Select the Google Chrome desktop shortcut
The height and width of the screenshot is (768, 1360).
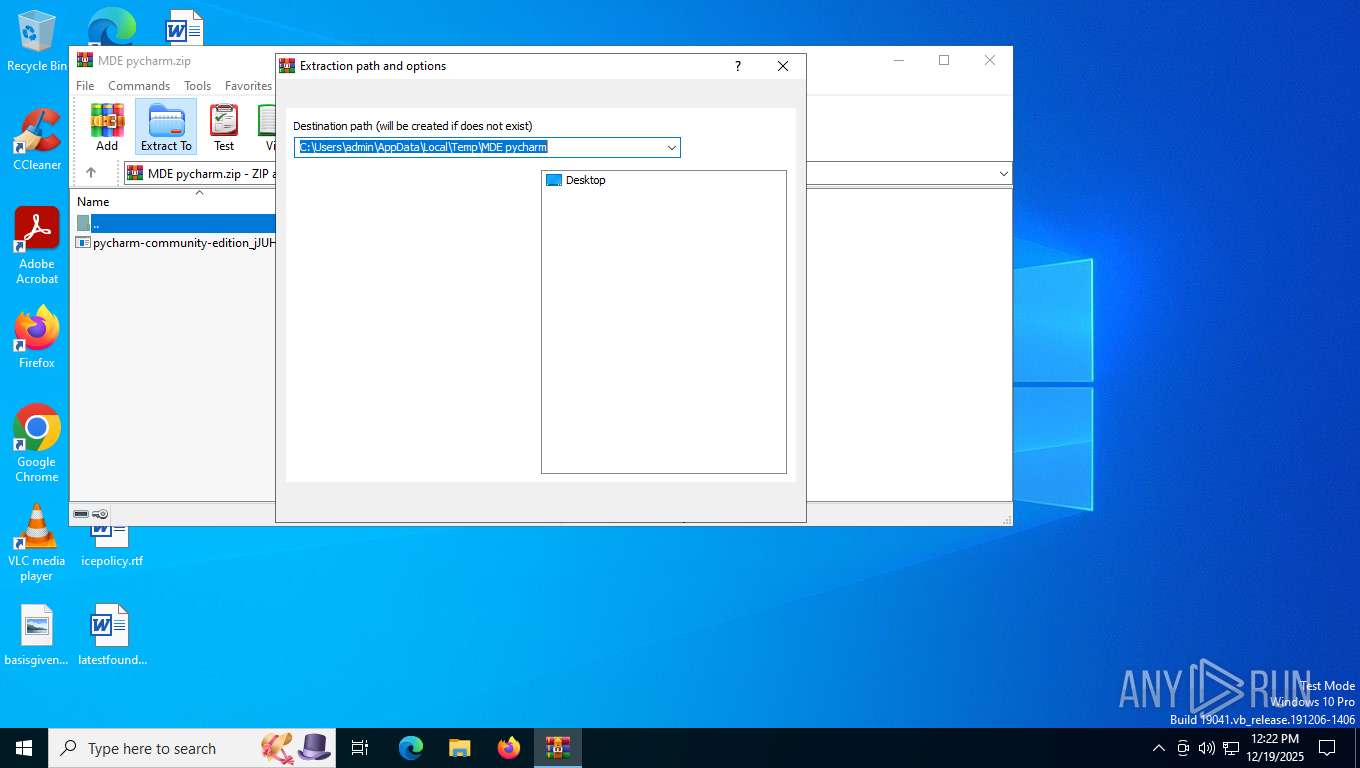(37, 443)
